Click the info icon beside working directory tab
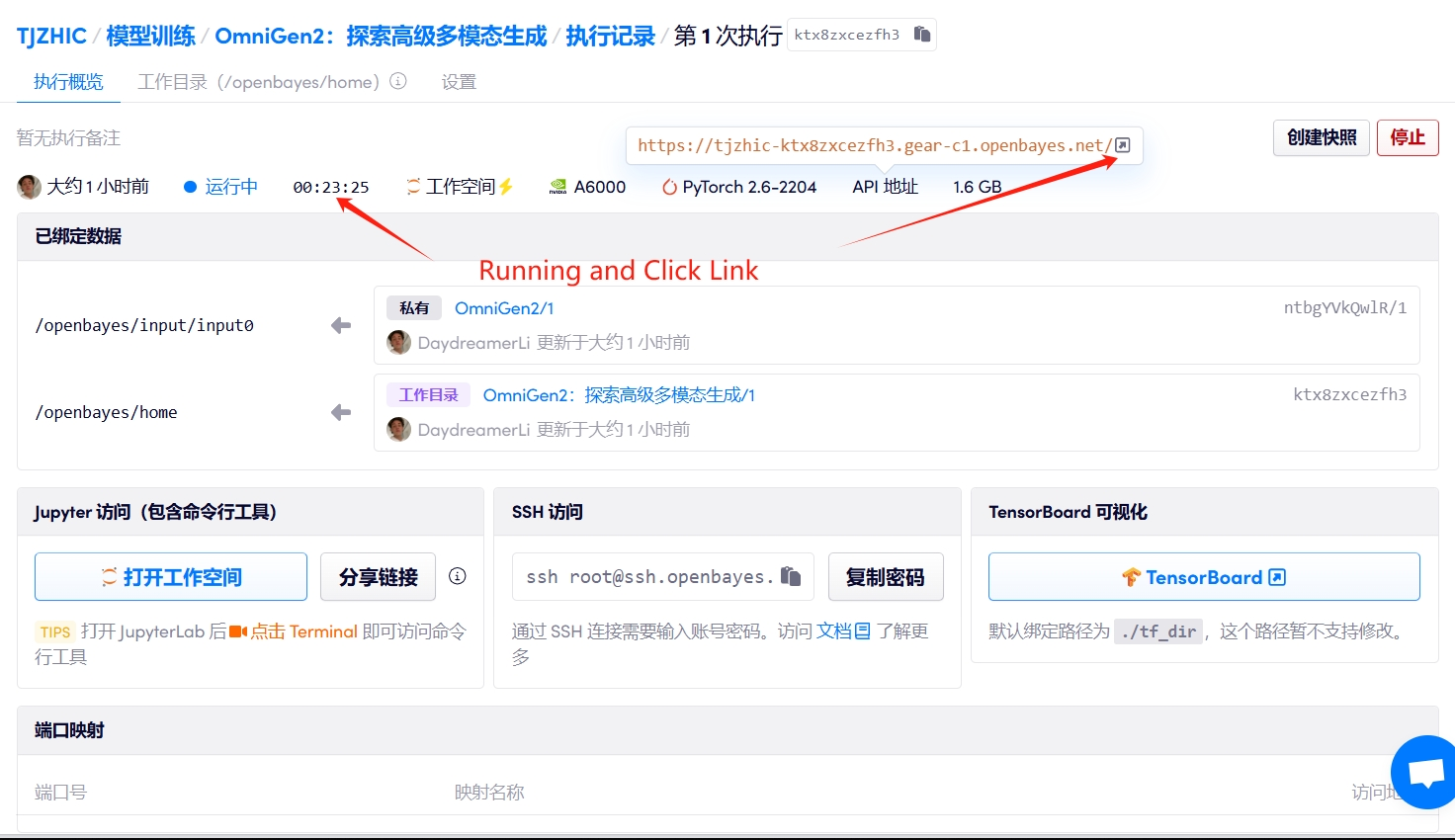Screen dimensions: 1455x840 coord(398,81)
